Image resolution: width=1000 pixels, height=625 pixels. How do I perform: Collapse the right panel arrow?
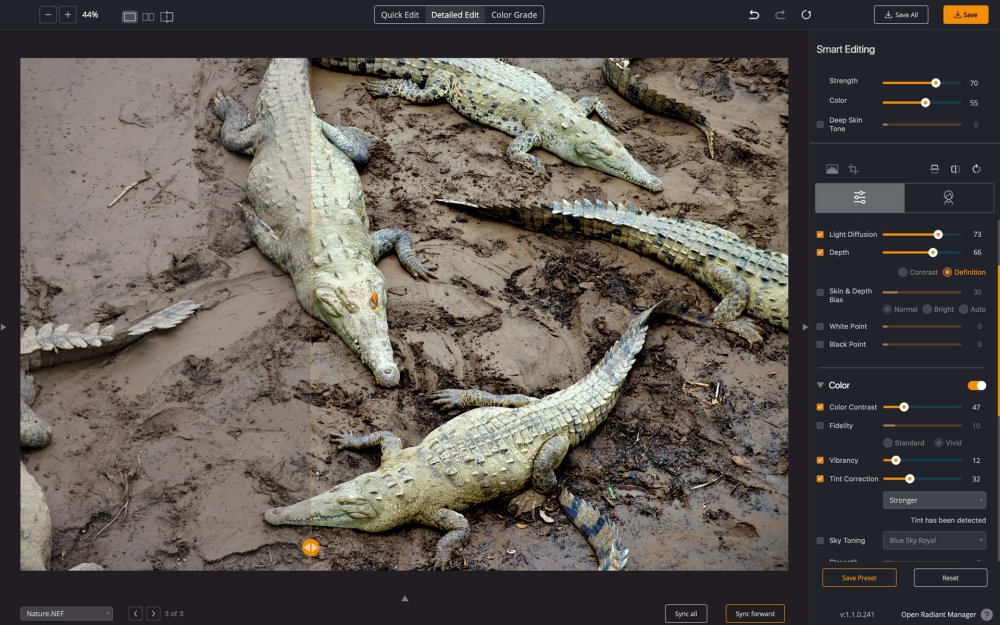(x=805, y=327)
